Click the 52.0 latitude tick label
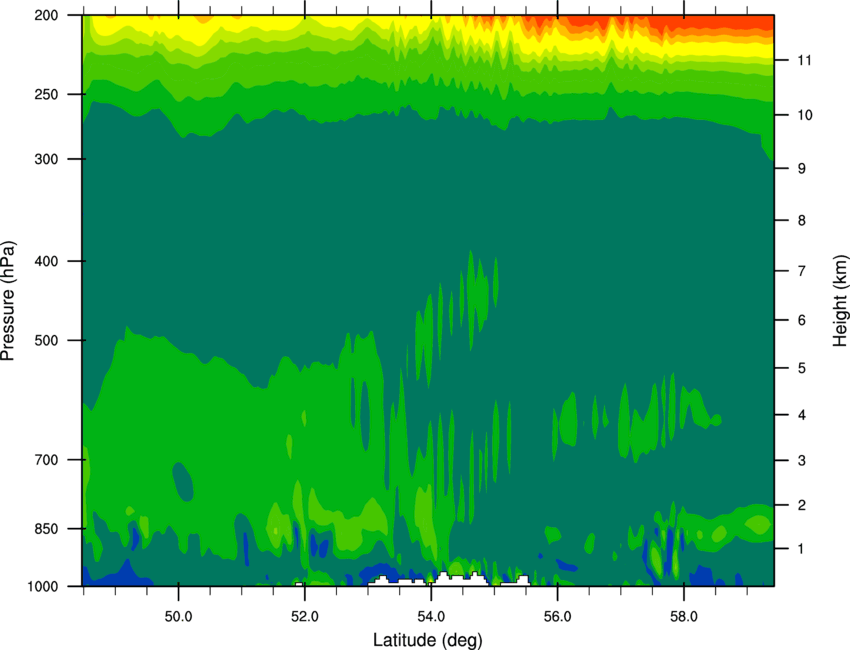 [x=305, y=617]
